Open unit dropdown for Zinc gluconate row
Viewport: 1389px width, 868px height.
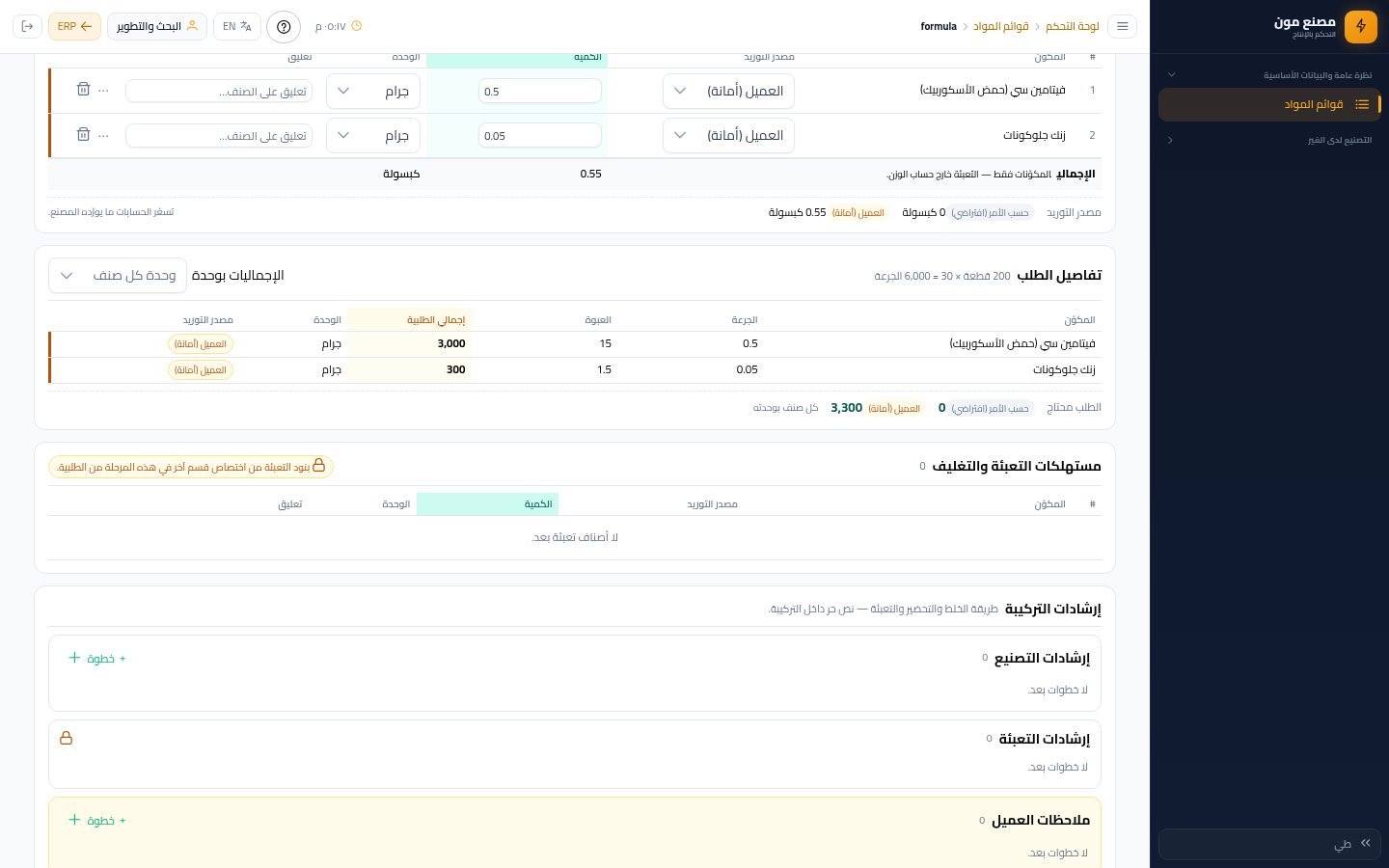[373, 135]
